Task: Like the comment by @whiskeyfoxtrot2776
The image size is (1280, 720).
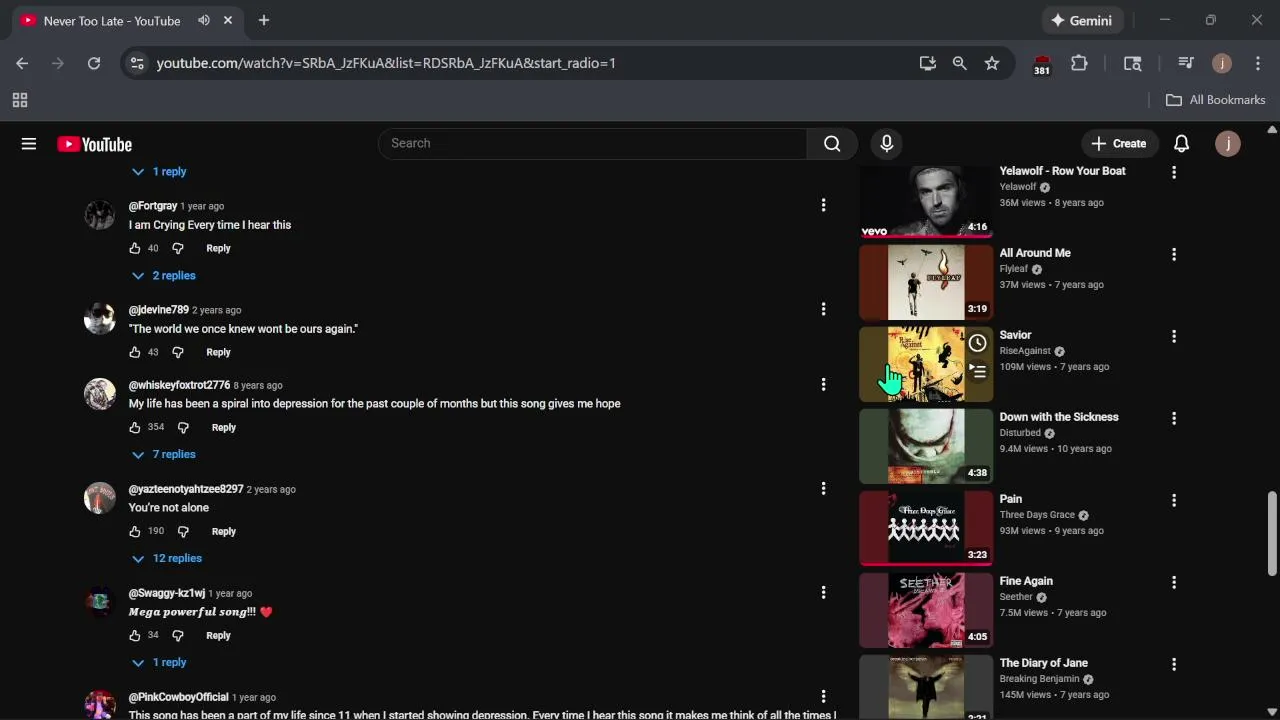Action: click(x=135, y=427)
